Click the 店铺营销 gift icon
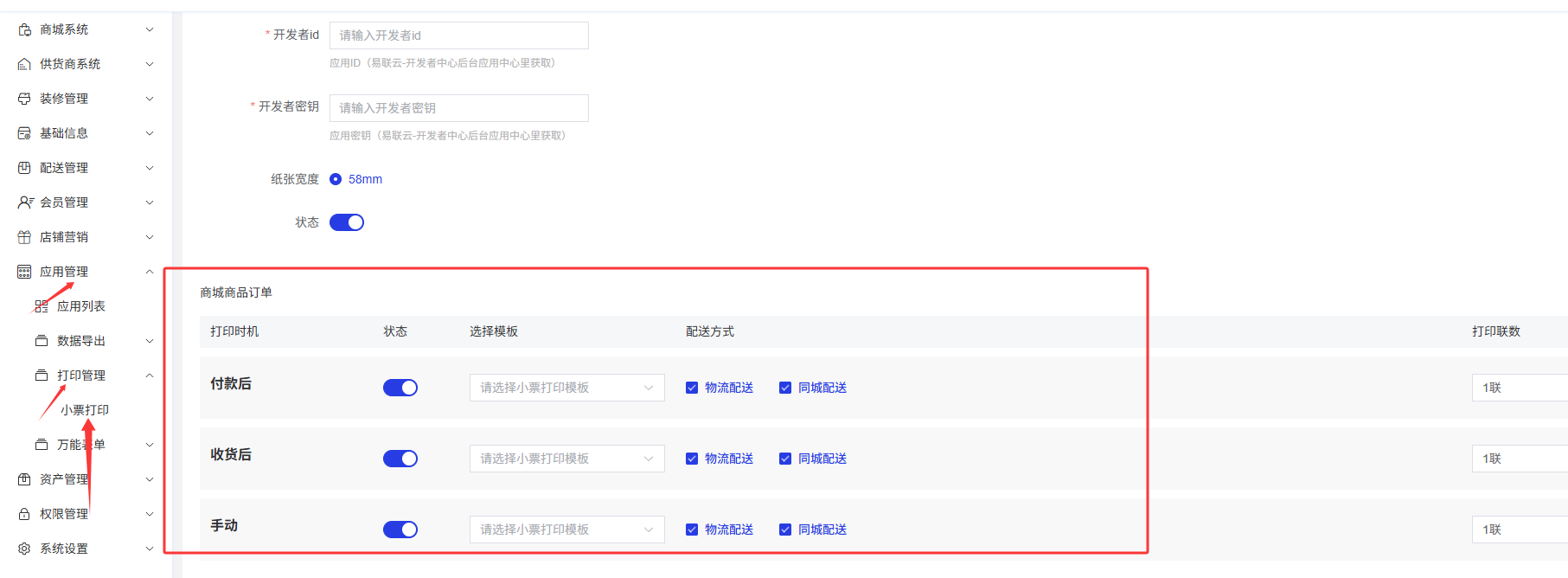 (x=24, y=237)
